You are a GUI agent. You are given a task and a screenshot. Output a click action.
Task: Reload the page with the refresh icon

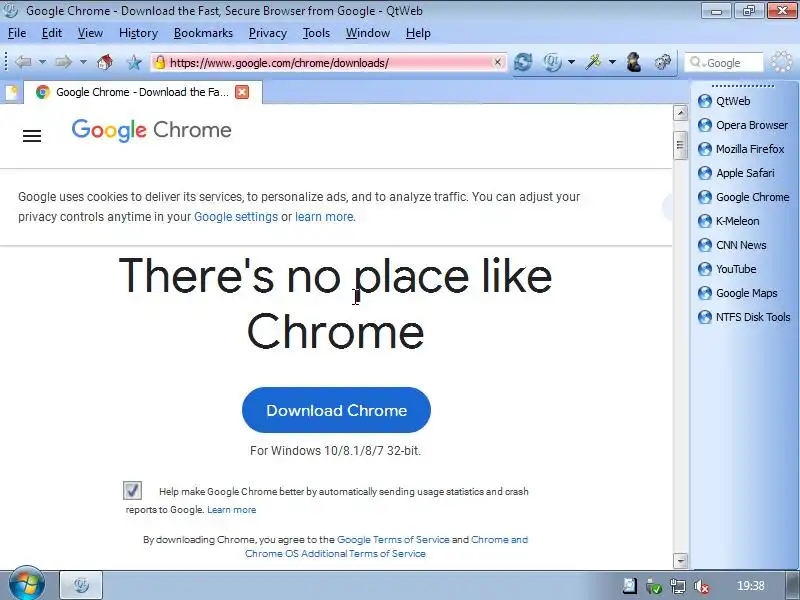pyautogui.click(x=523, y=62)
